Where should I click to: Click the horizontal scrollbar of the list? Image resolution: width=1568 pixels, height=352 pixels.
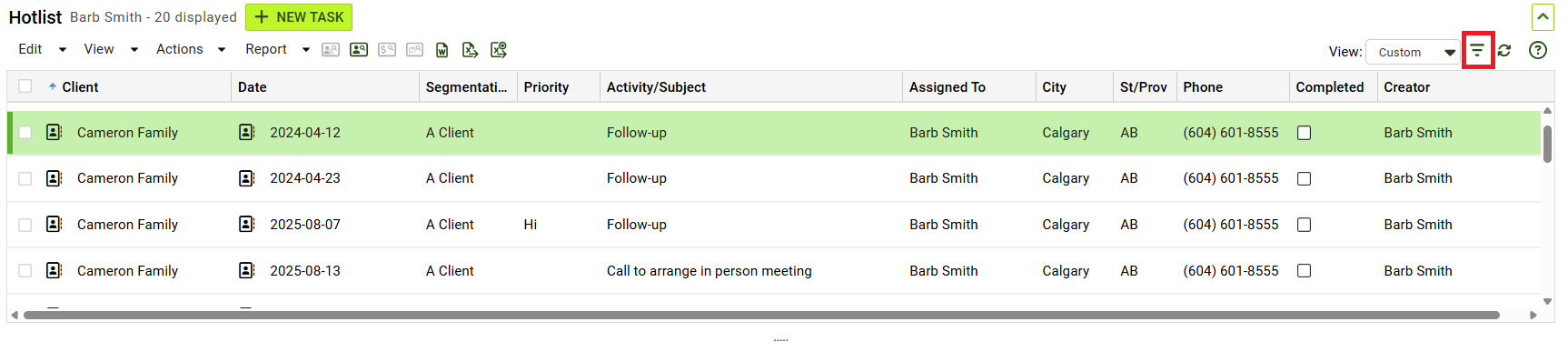pyautogui.click(x=761, y=315)
